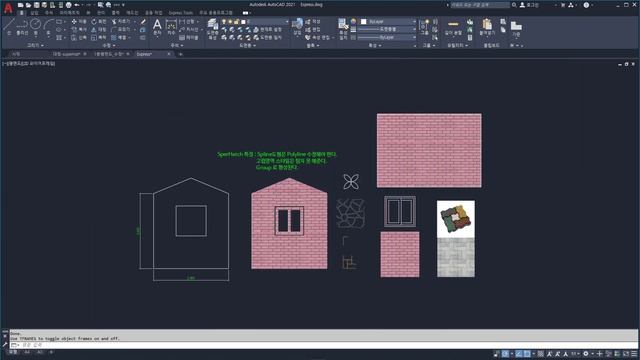Click the Table tool icon

(x=182, y=37)
